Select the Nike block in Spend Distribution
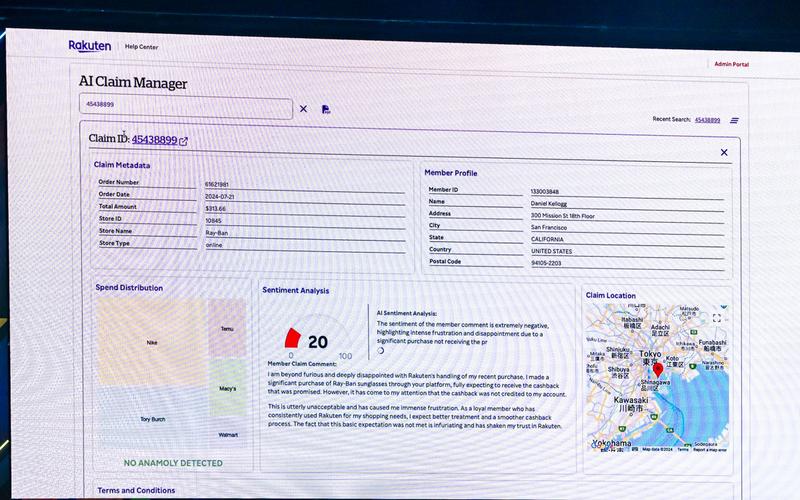The width and height of the screenshot is (800, 500). click(x=152, y=342)
